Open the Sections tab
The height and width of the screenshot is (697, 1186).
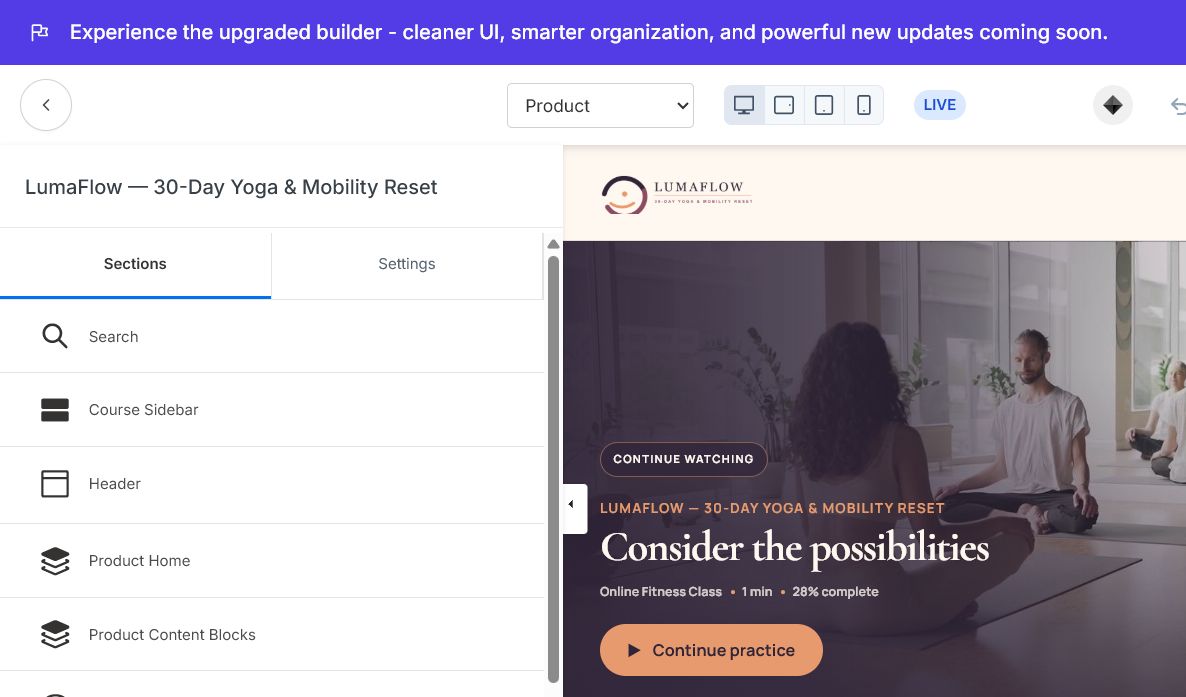135,264
